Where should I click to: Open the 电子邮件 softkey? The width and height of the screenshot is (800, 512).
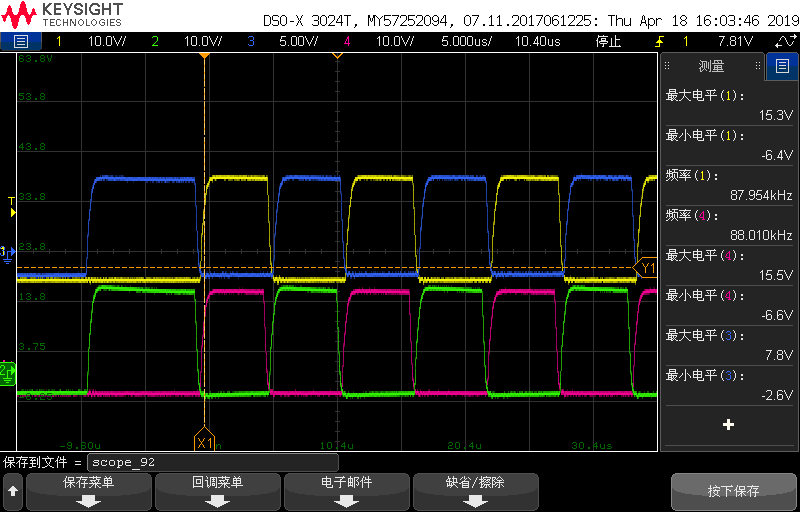click(347, 491)
